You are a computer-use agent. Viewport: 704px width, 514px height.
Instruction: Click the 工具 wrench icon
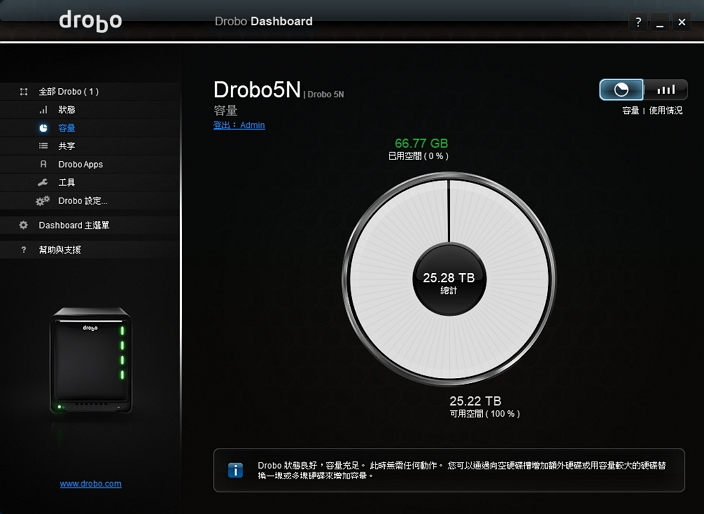tap(43, 182)
